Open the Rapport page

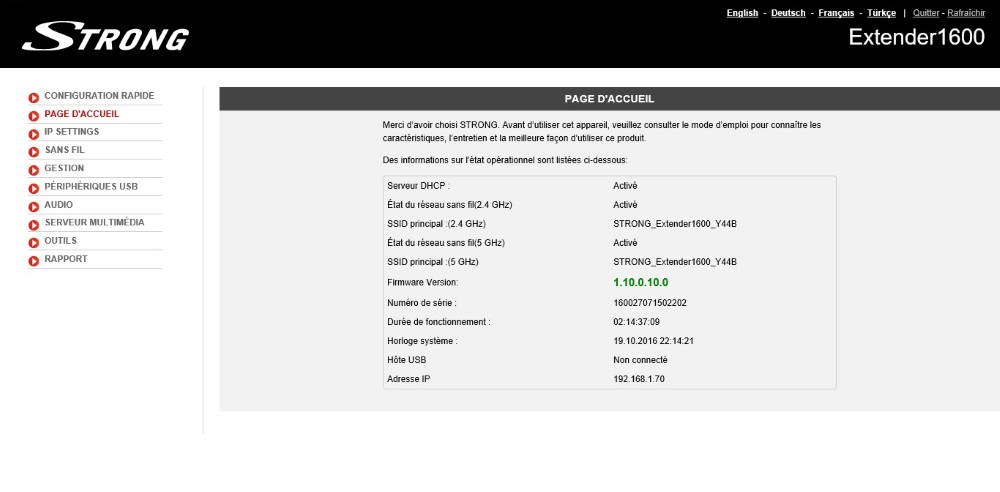[65, 259]
